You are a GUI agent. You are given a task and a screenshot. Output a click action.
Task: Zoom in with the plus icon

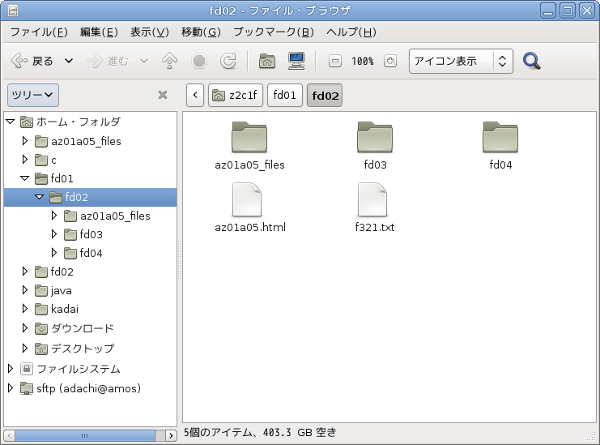point(390,61)
